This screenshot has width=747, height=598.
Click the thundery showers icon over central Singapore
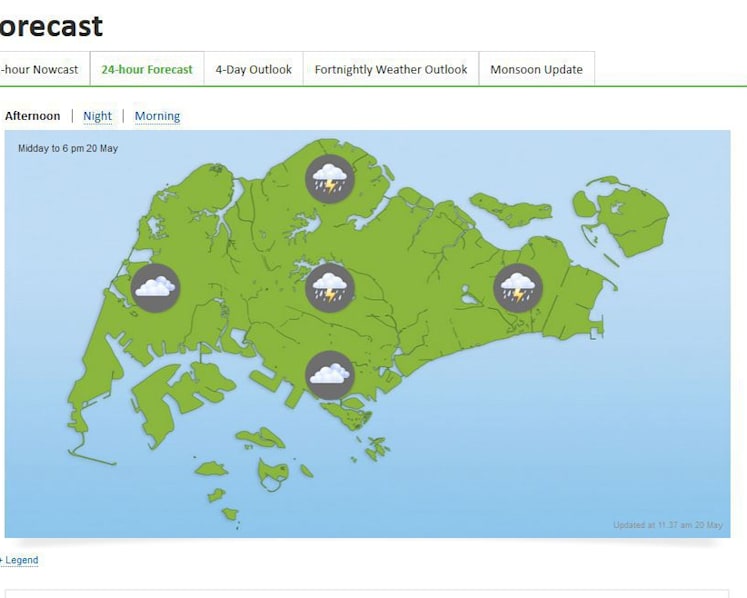[330, 288]
